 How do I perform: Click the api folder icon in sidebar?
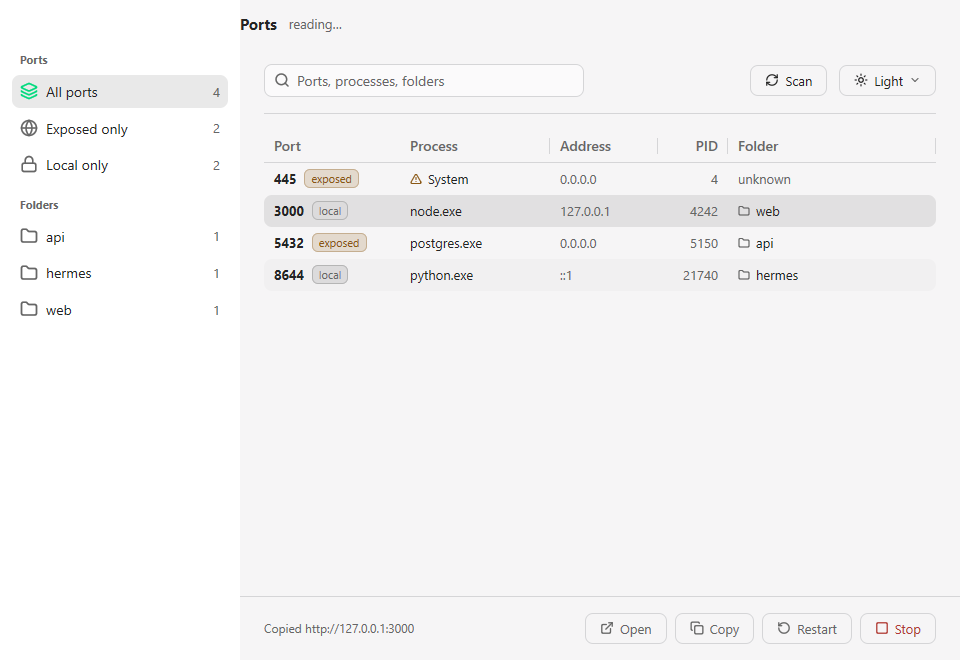click(x=29, y=236)
